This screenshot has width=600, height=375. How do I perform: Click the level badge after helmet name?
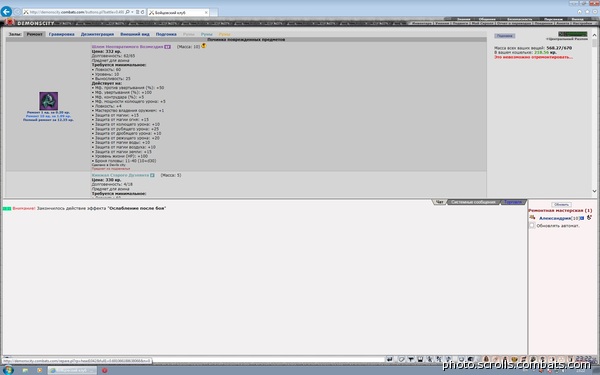coord(167,47)
